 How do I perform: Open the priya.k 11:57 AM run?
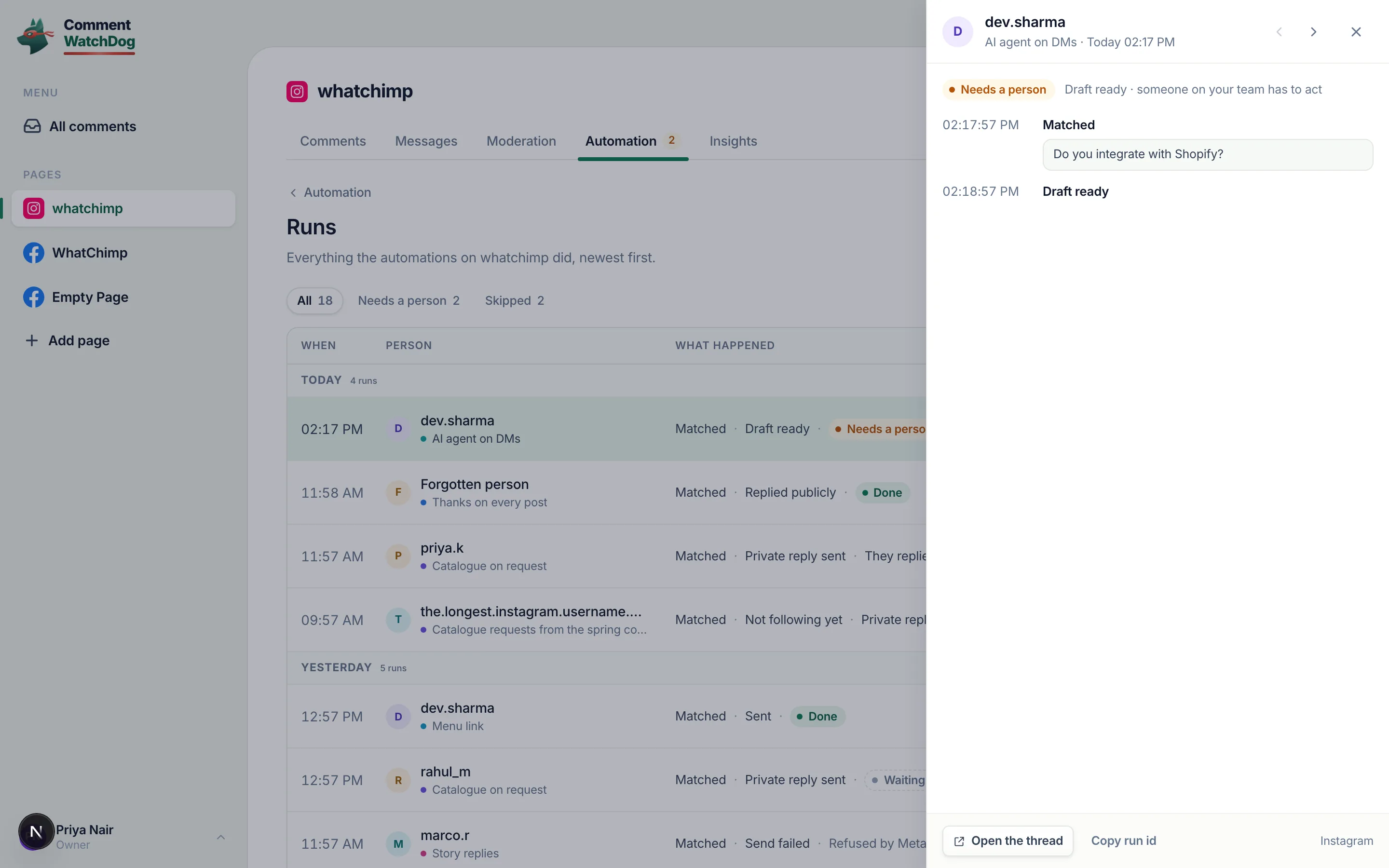(606, 556)
